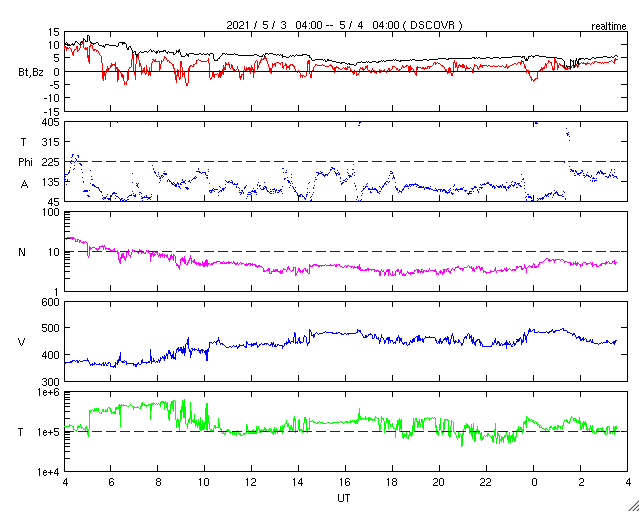The image size is (640, 512).
Task: Select the 405 tick label
Action: coord(51,122)
